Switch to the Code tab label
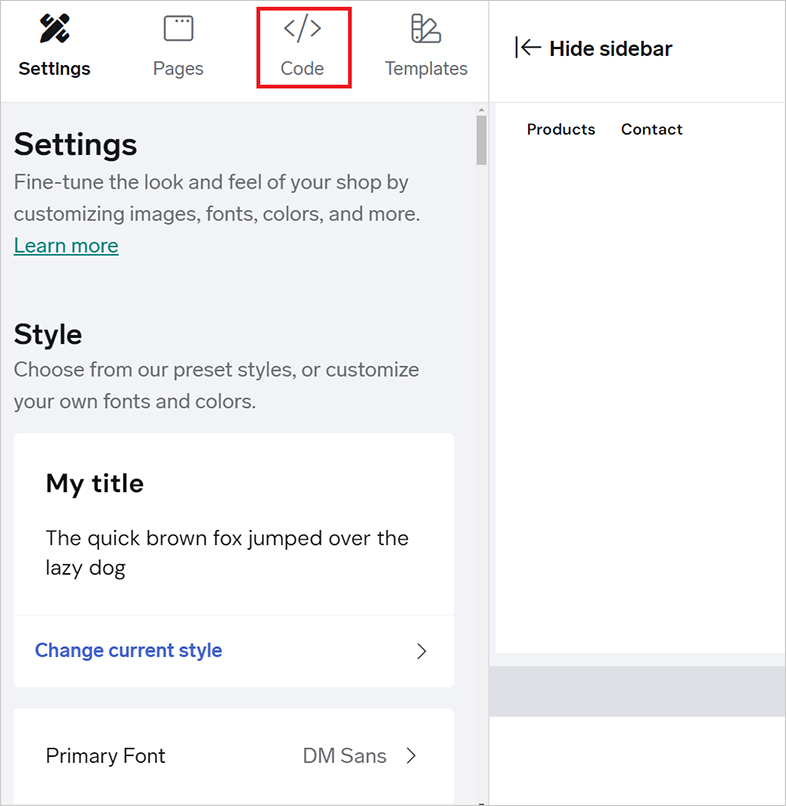The width and height of the screenshot is (786, 806). (x=302, y=68)
